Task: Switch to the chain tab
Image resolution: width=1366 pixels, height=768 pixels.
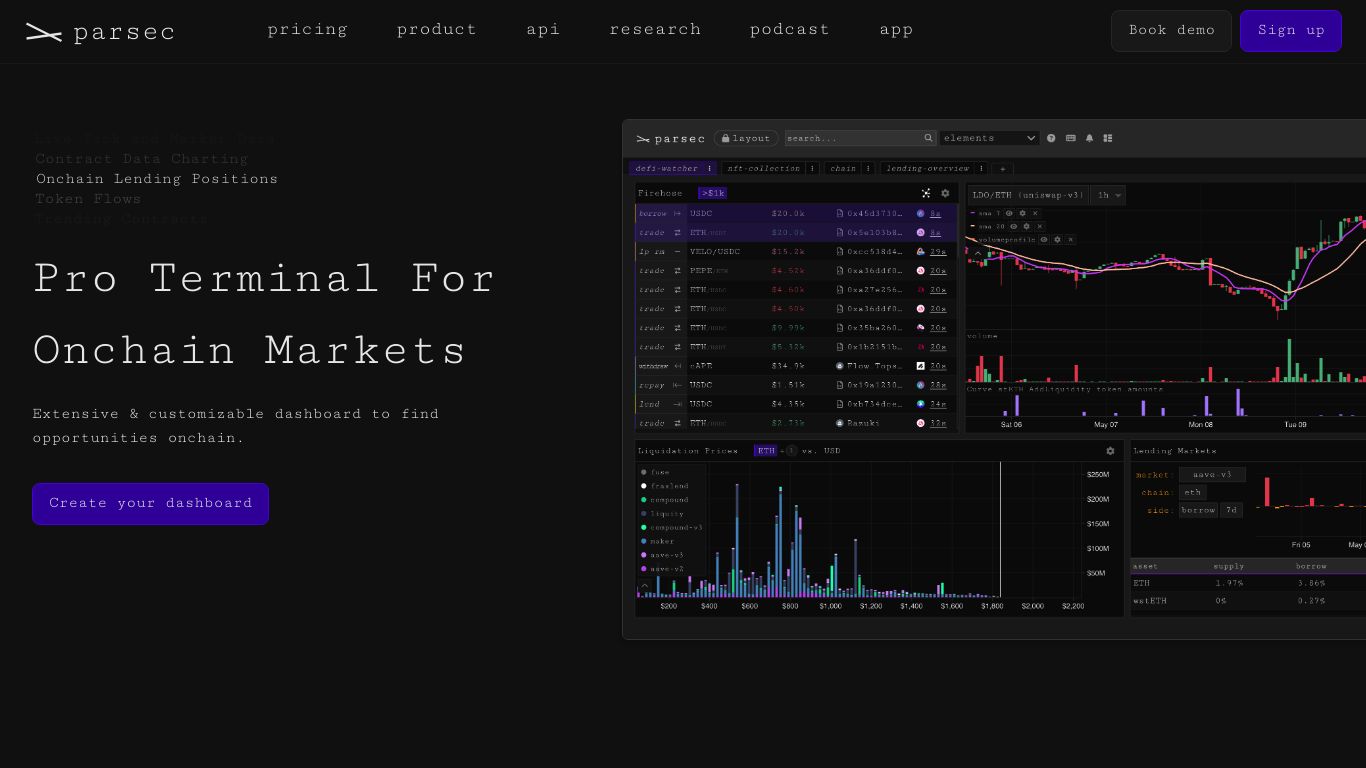Action: point(843,168)
